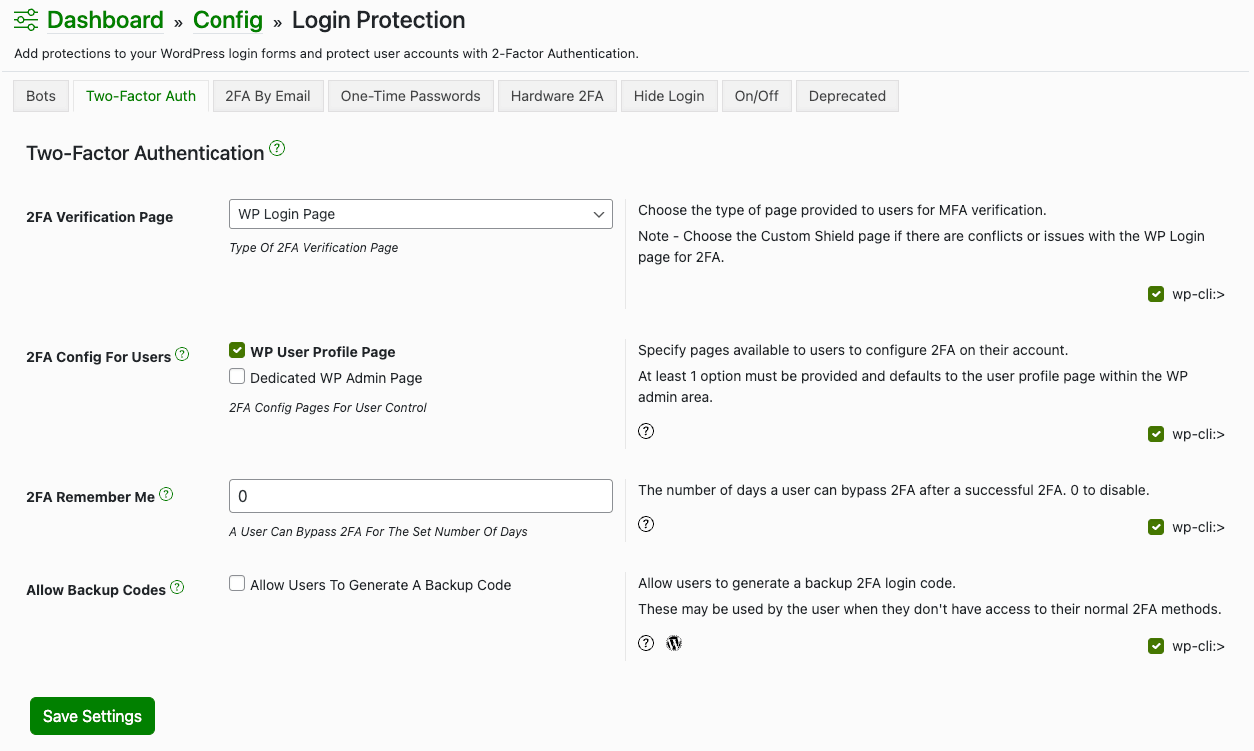Select the Two-Factor Auth tab
Screen dimensions: 1254x751
point(141,96)
